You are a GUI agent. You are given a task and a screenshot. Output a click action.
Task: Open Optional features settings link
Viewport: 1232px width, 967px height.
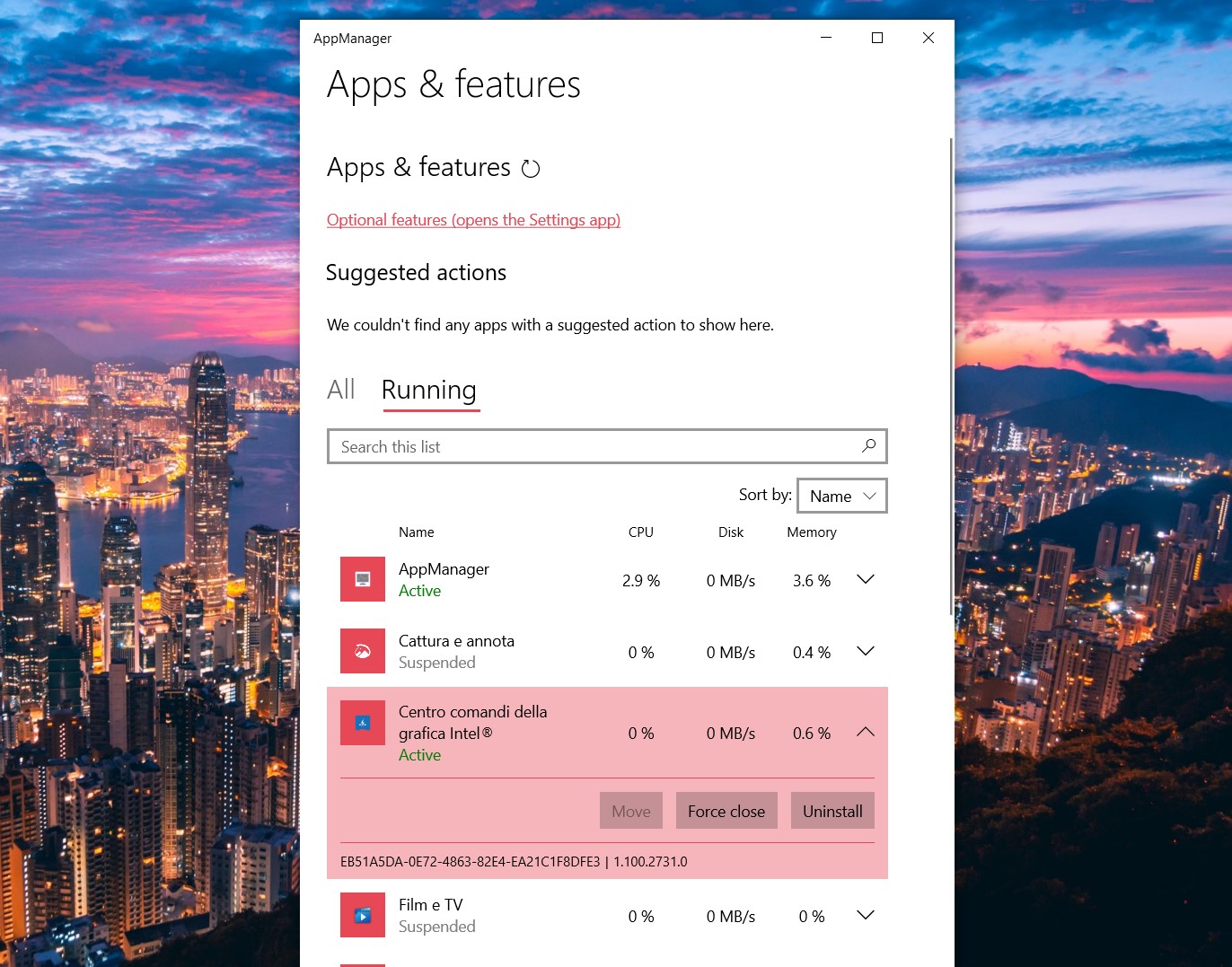(x=473, y=220)
